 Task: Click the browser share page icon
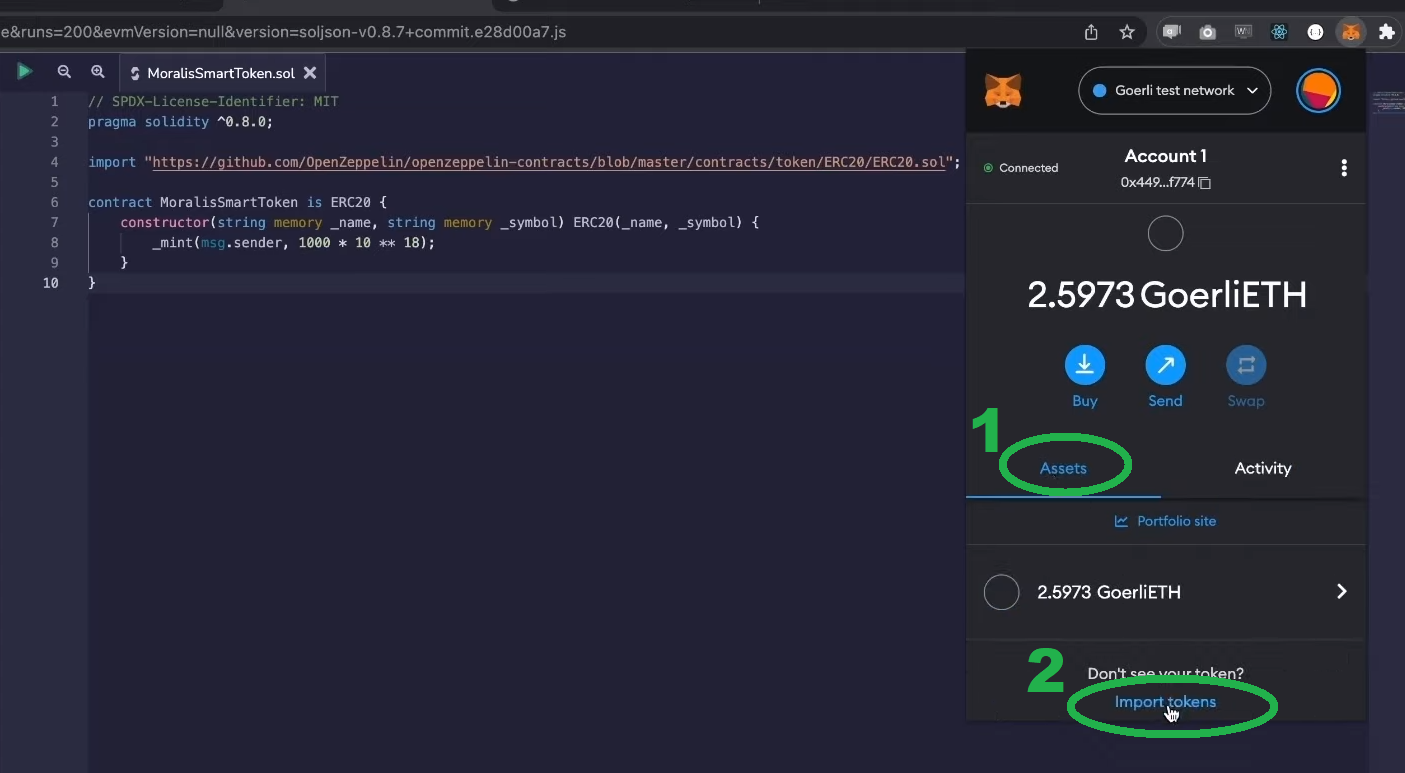pyautogui.click(x=1091, y=32)
